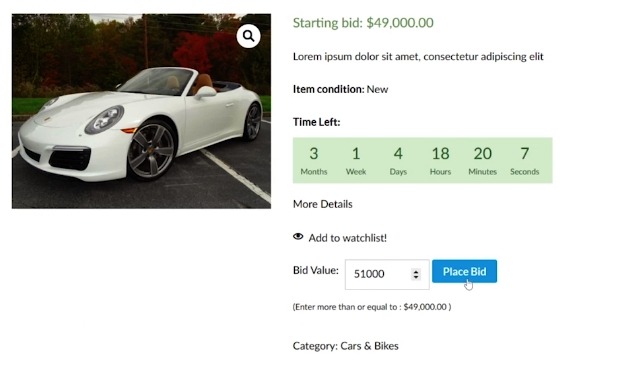Click the Item condition: New text

(340, 89)
